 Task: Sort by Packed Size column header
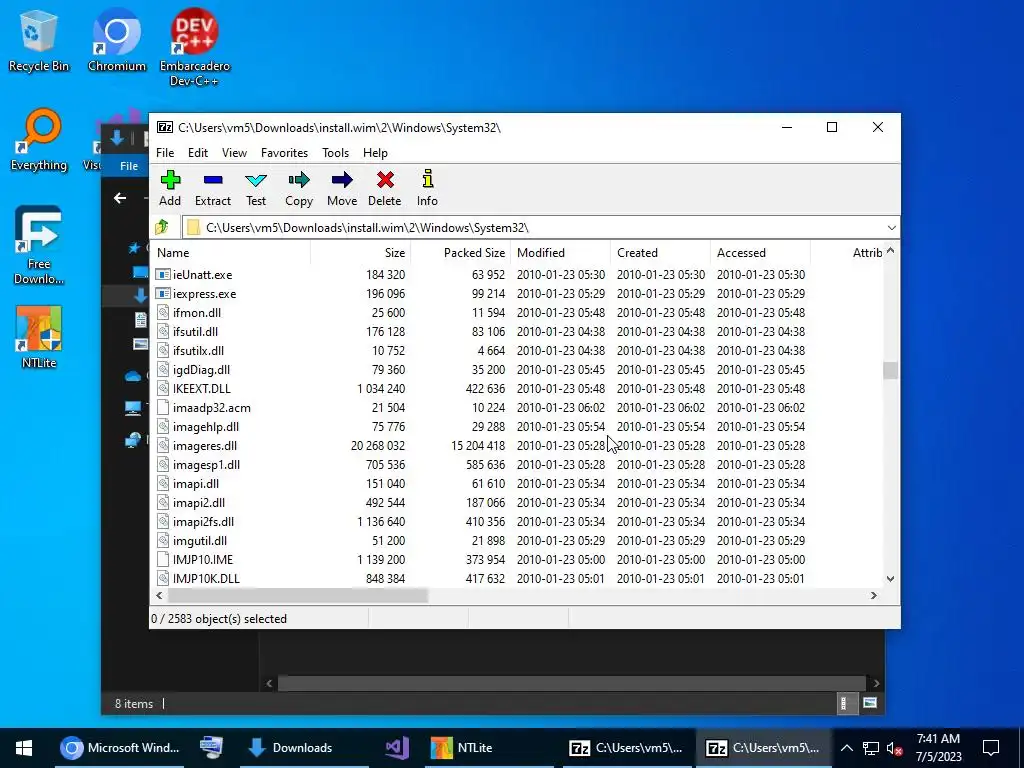pyautogui.click(x=460, y=253)
